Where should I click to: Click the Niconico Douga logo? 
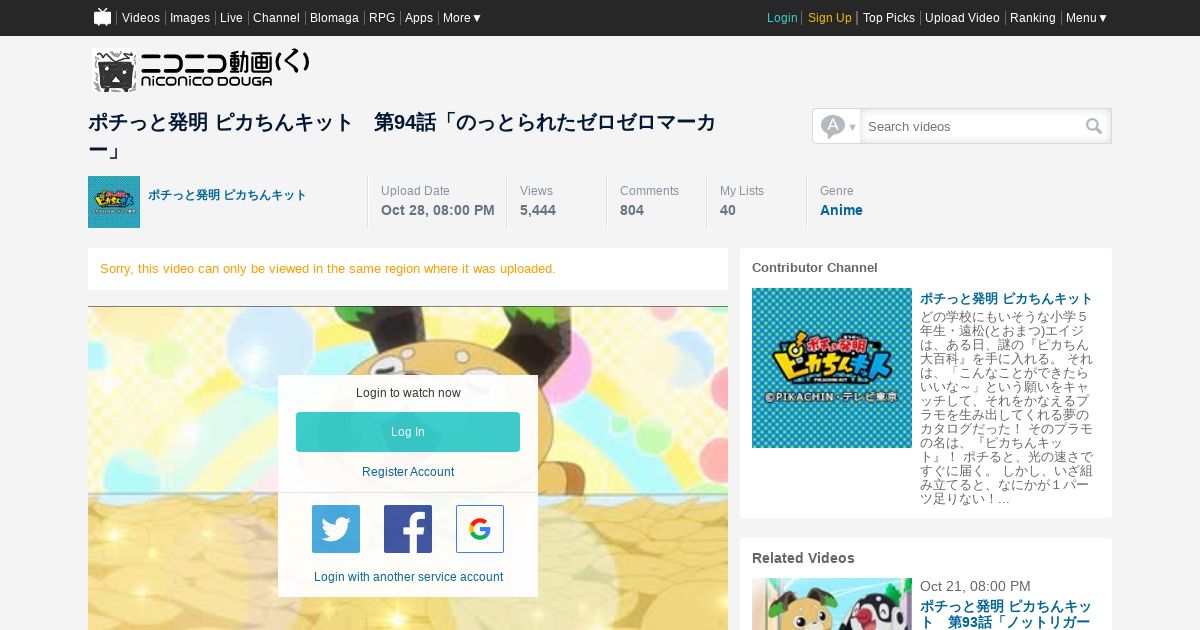coord(202,71)
